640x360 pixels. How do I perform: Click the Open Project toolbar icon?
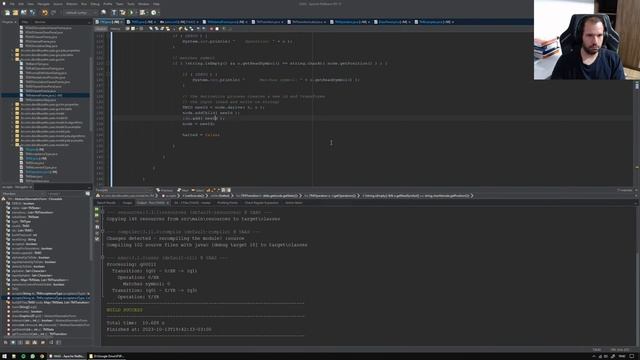23,13
